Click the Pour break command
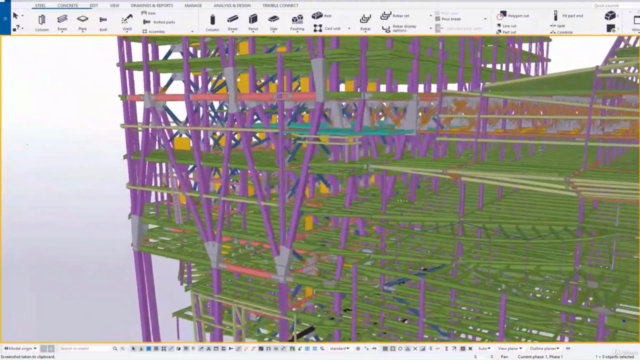640x360 pixels. pos(448,19)
